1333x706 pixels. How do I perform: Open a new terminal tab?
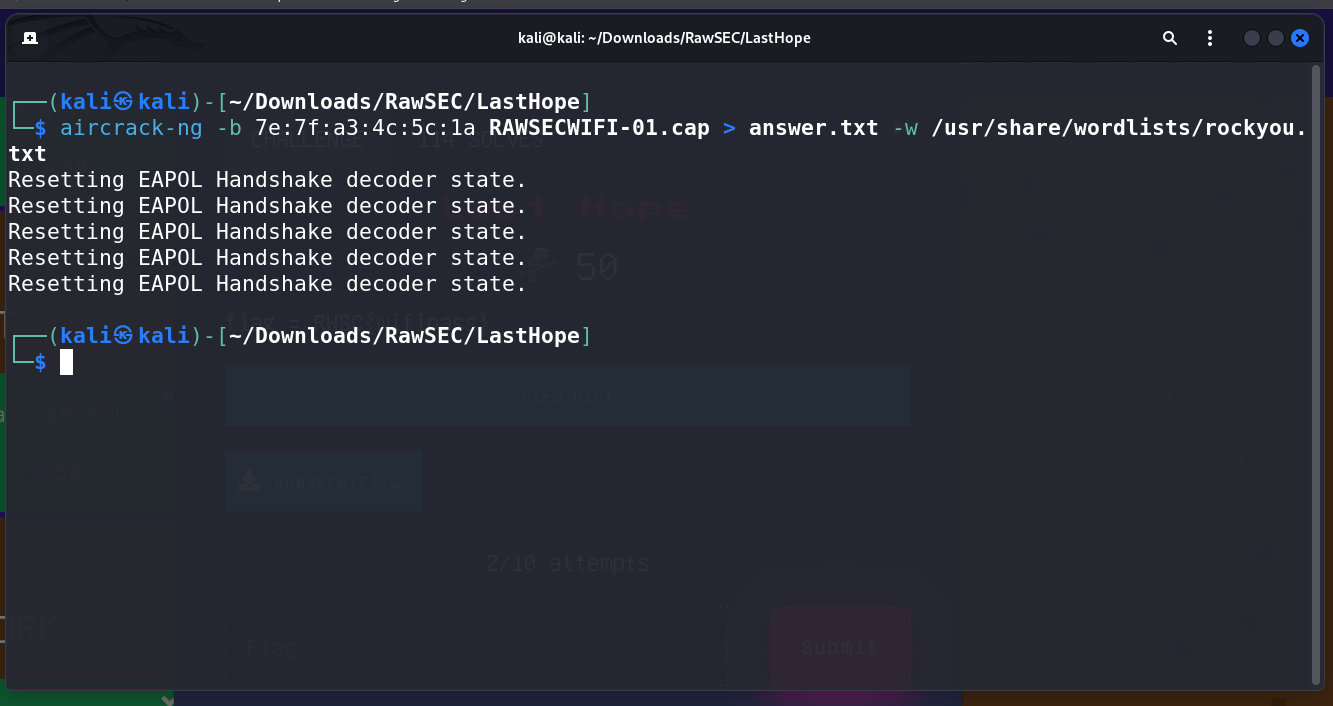click(x=30, y=38)
